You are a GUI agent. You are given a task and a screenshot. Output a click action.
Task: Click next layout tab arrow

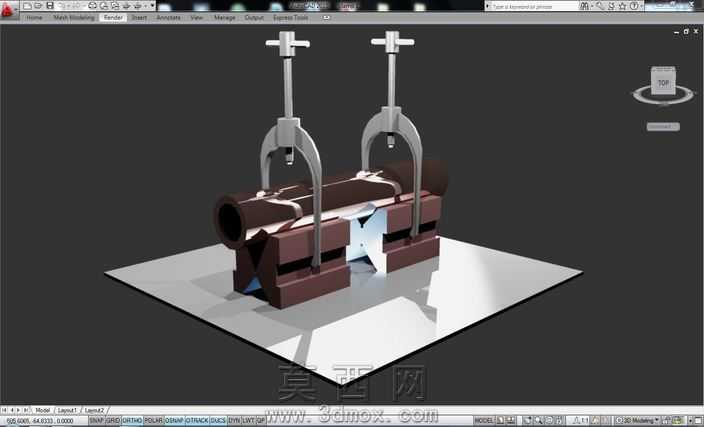(18, 410)
